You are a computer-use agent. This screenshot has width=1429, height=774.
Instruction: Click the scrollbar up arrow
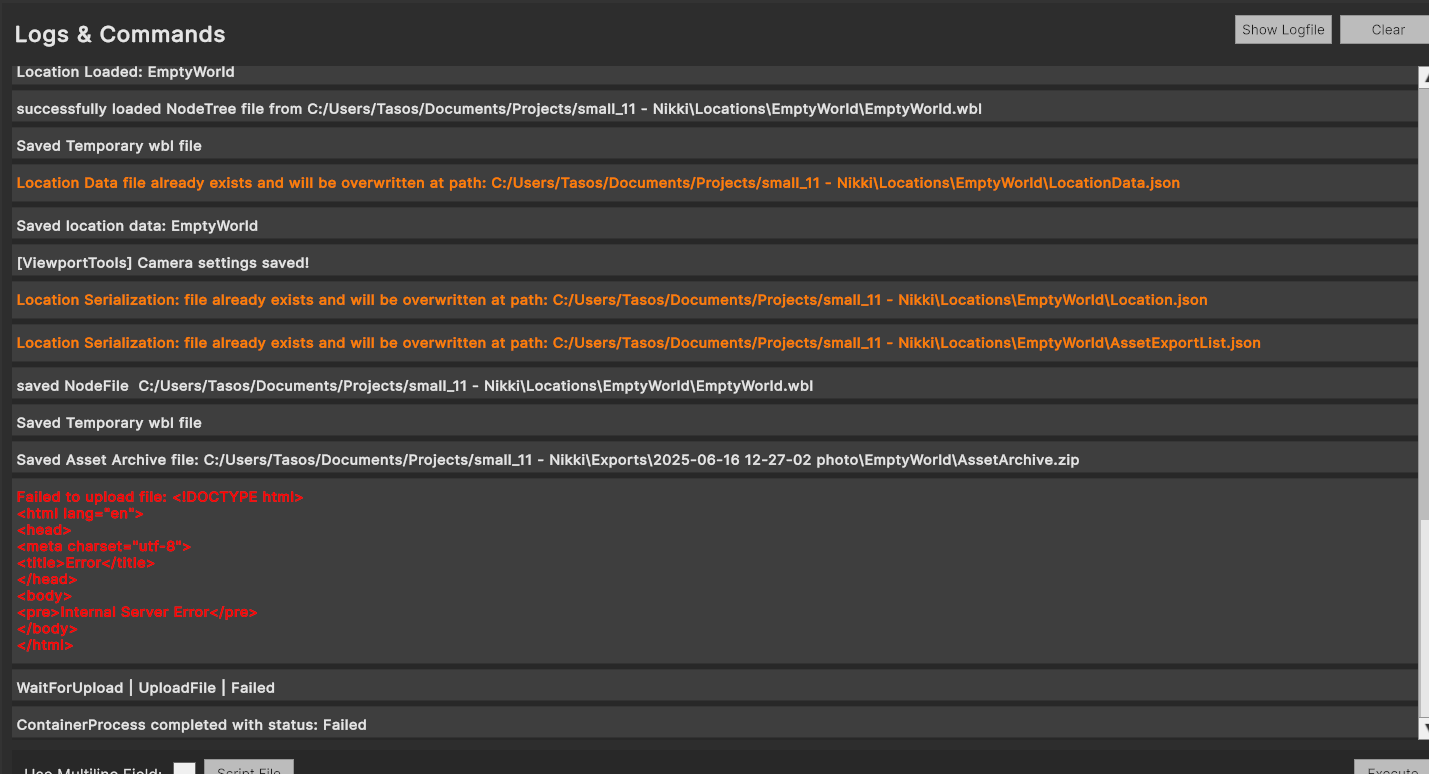click(1423, 77)
